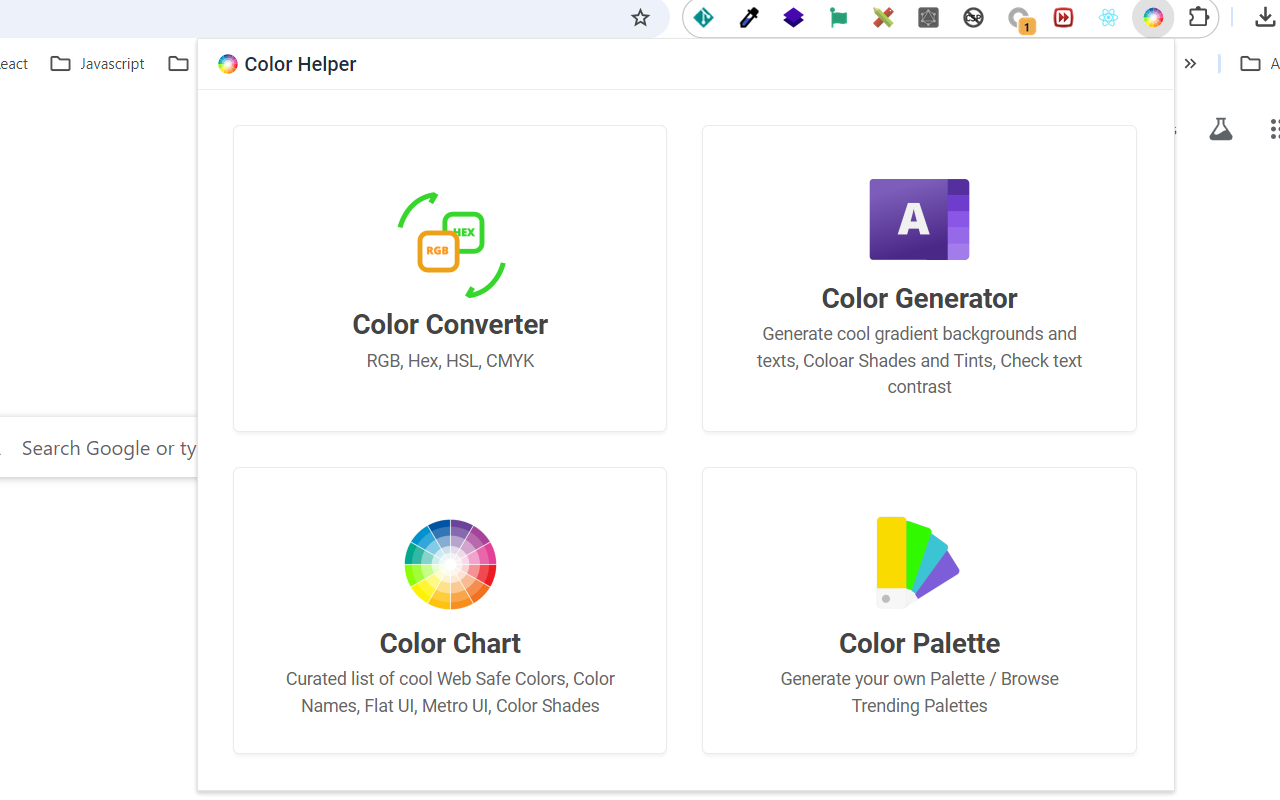Select the color eyedropper extension icon
The image size is (1280, 800).
[748, 17]
